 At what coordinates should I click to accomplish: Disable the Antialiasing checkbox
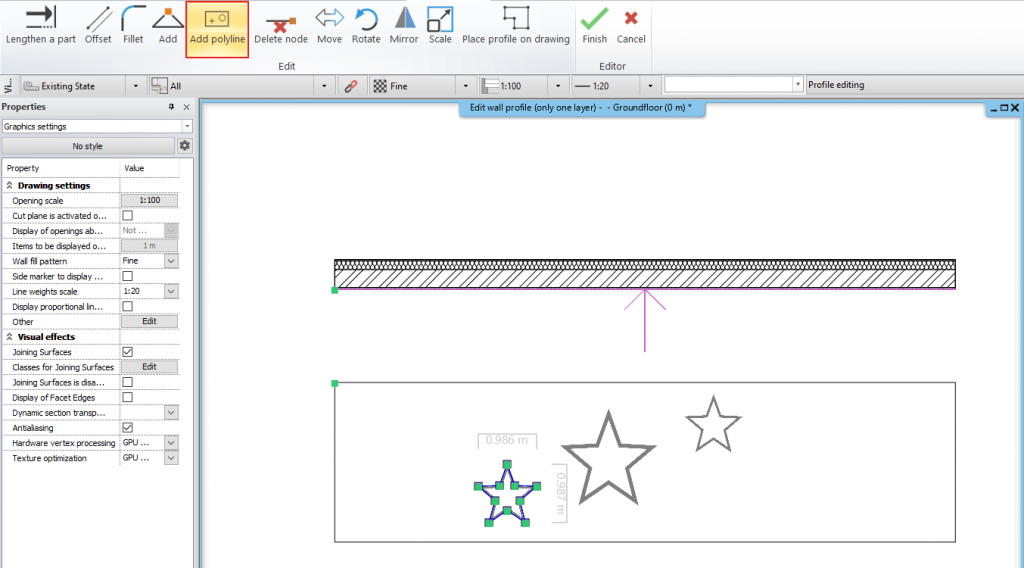pos(127,428)
